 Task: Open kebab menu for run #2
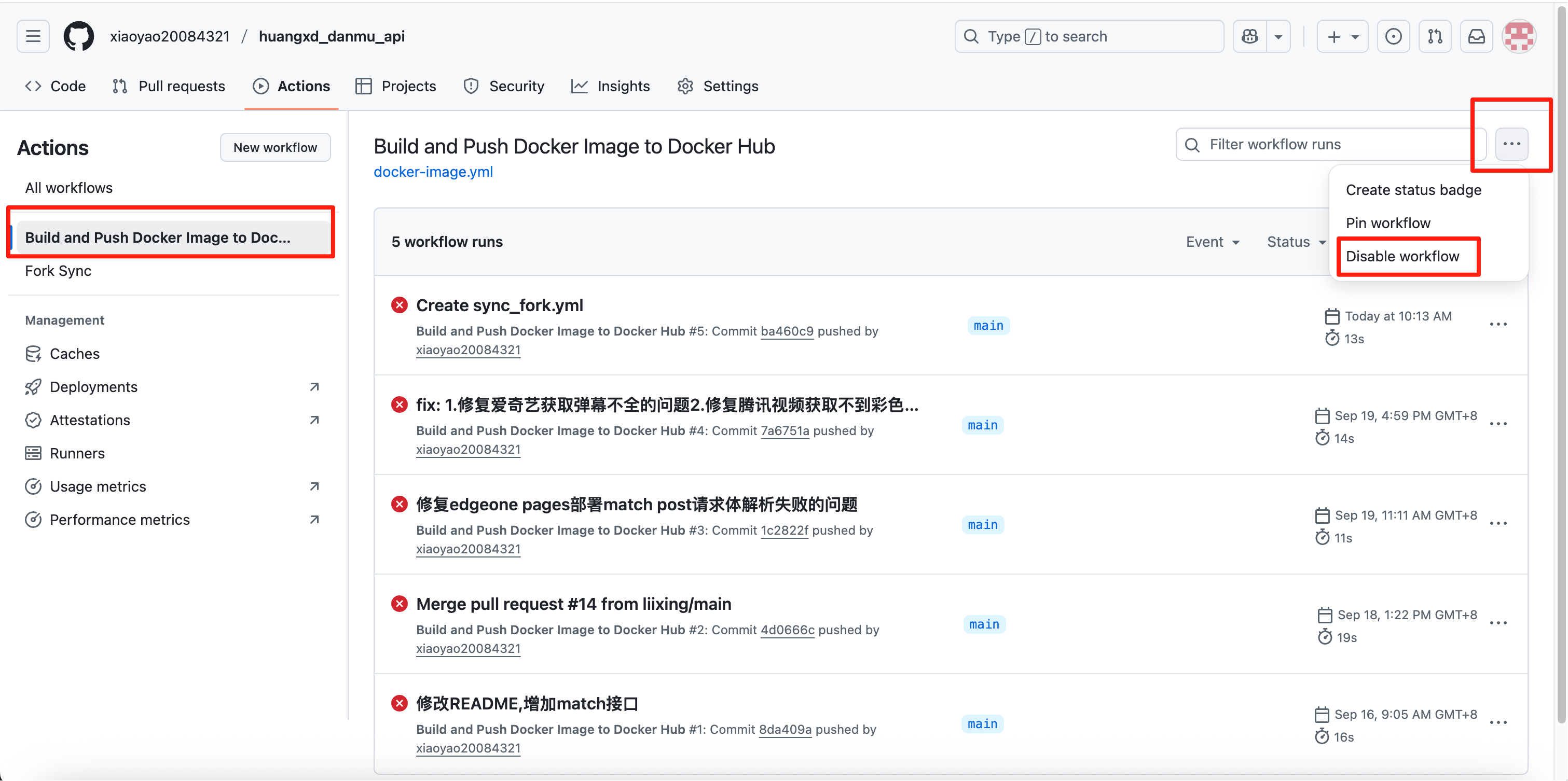click(1498, 623)
